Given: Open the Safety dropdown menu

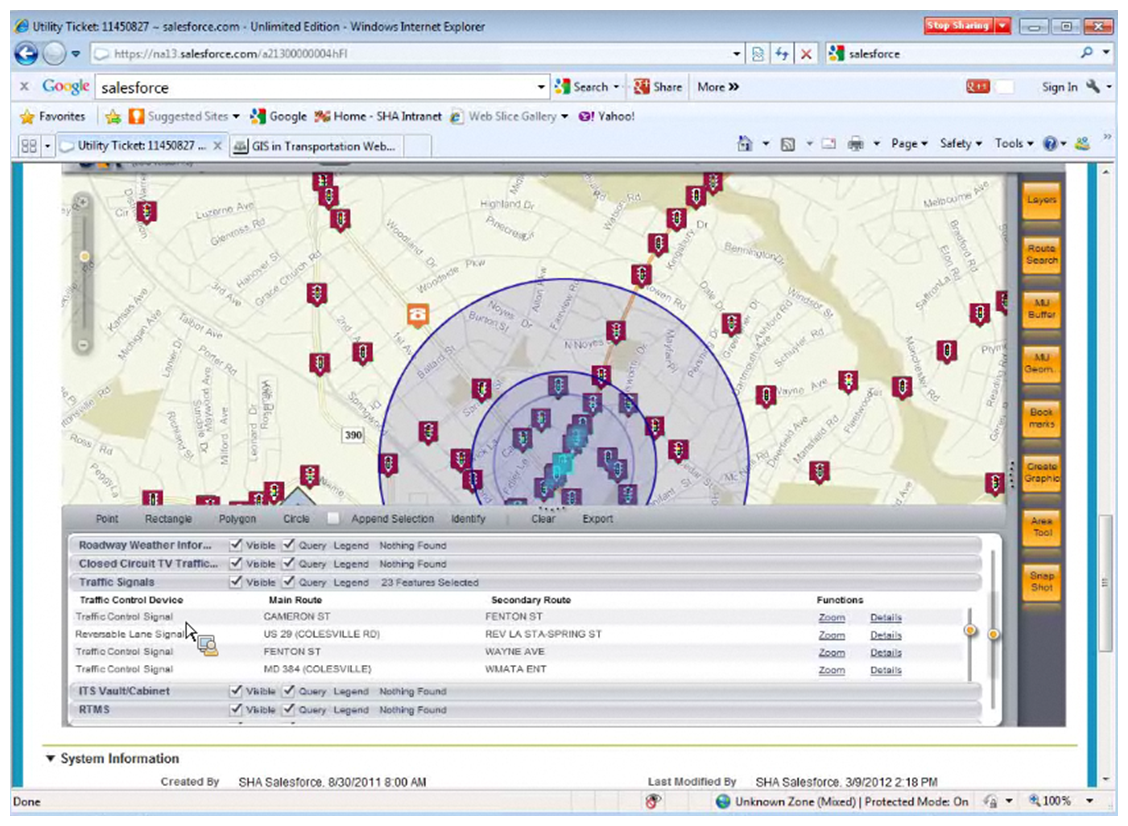Looking at the screenshot, I should pyautogui.click(x=960, y=144).
